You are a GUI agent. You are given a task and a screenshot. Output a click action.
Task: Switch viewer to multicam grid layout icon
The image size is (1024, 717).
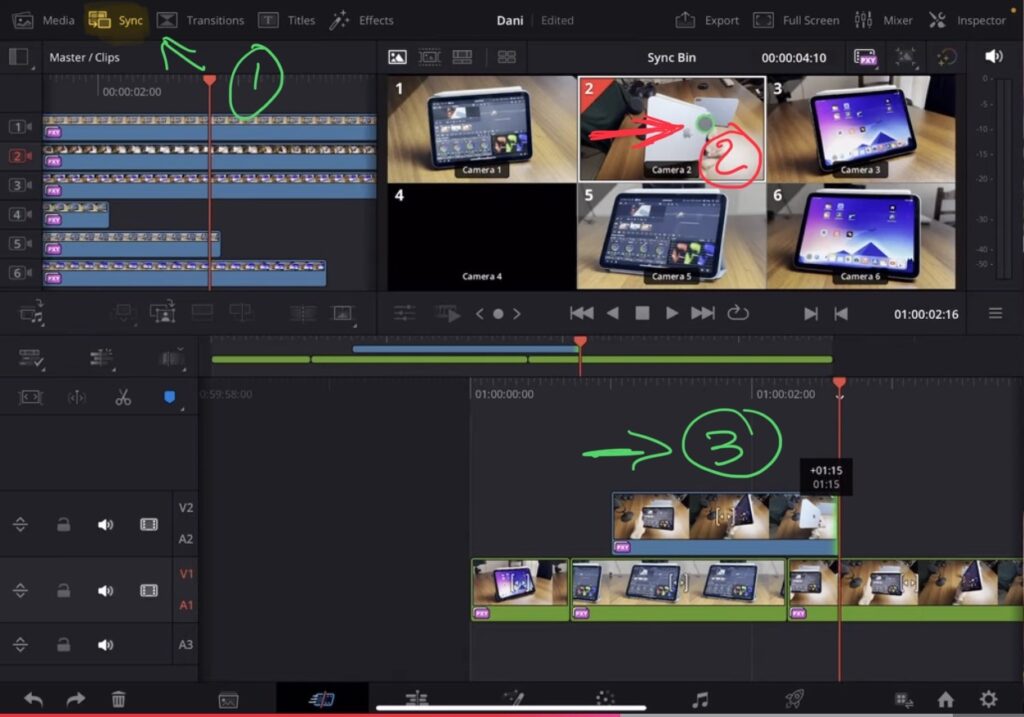pos(506,57)
